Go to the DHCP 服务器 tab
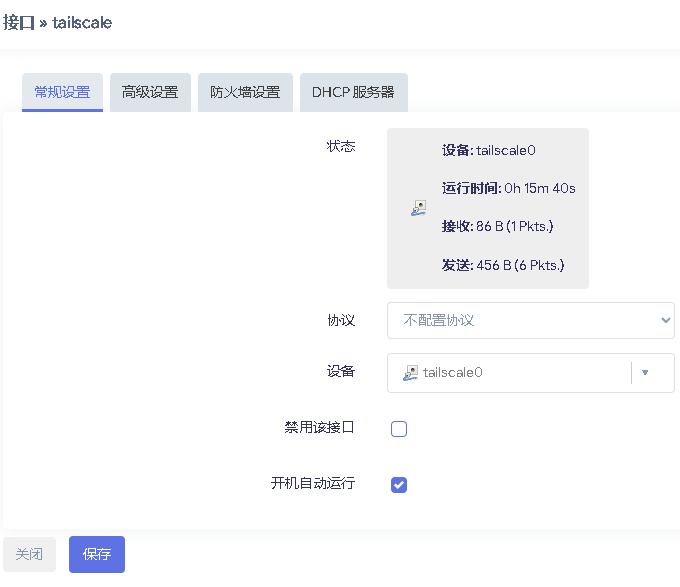The height and width of the screenshot is (587, 680). pyautogui.click(x=353, y=92)
